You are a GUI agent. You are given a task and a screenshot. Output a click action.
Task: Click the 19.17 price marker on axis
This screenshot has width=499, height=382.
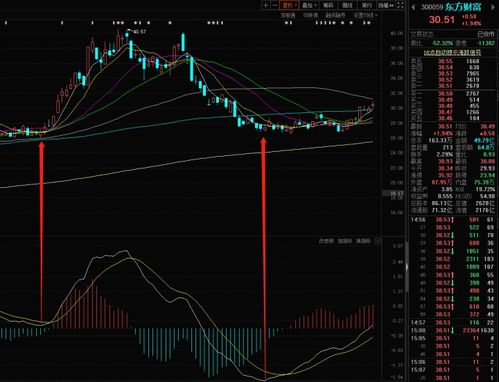(393, 193)
